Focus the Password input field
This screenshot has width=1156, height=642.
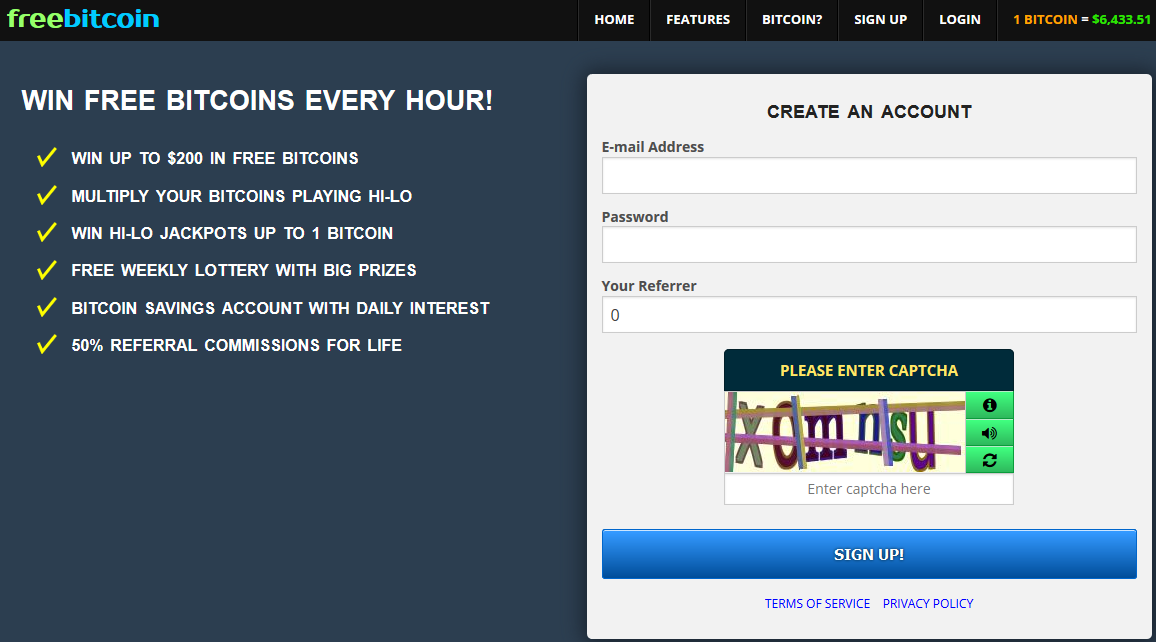coord(869,245)
